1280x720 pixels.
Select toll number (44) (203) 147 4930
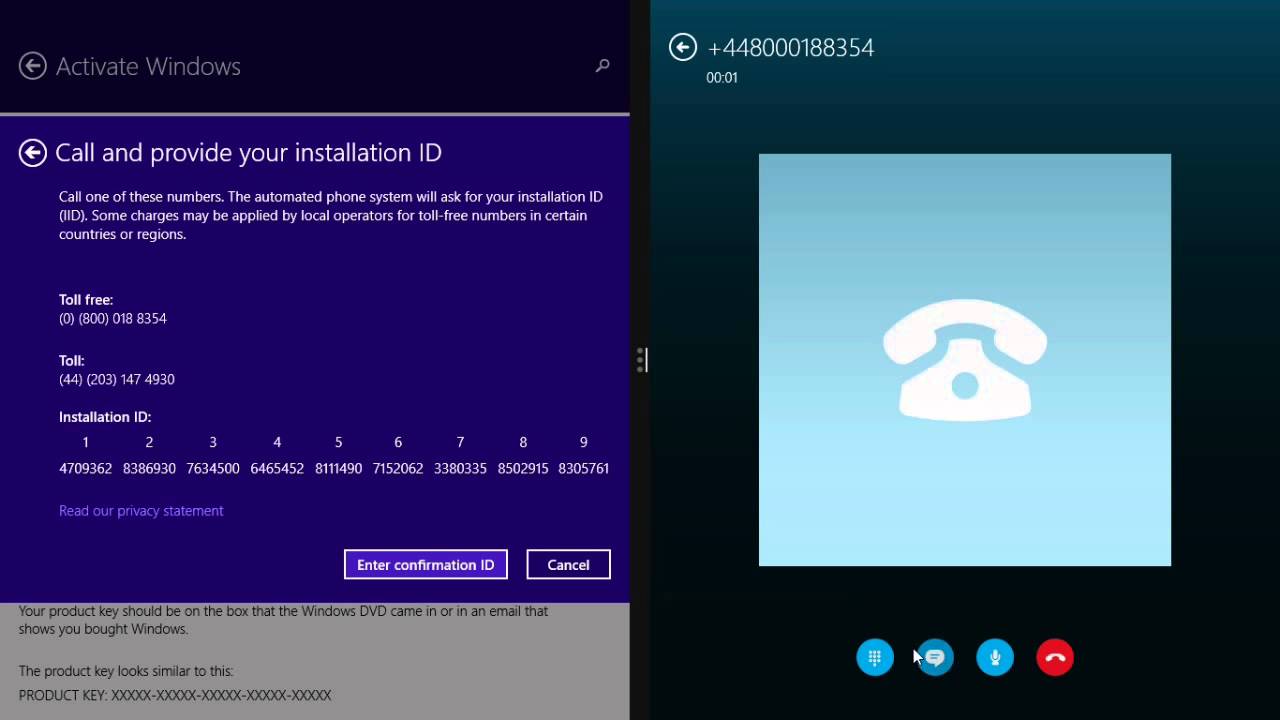[x=117, y=379]
